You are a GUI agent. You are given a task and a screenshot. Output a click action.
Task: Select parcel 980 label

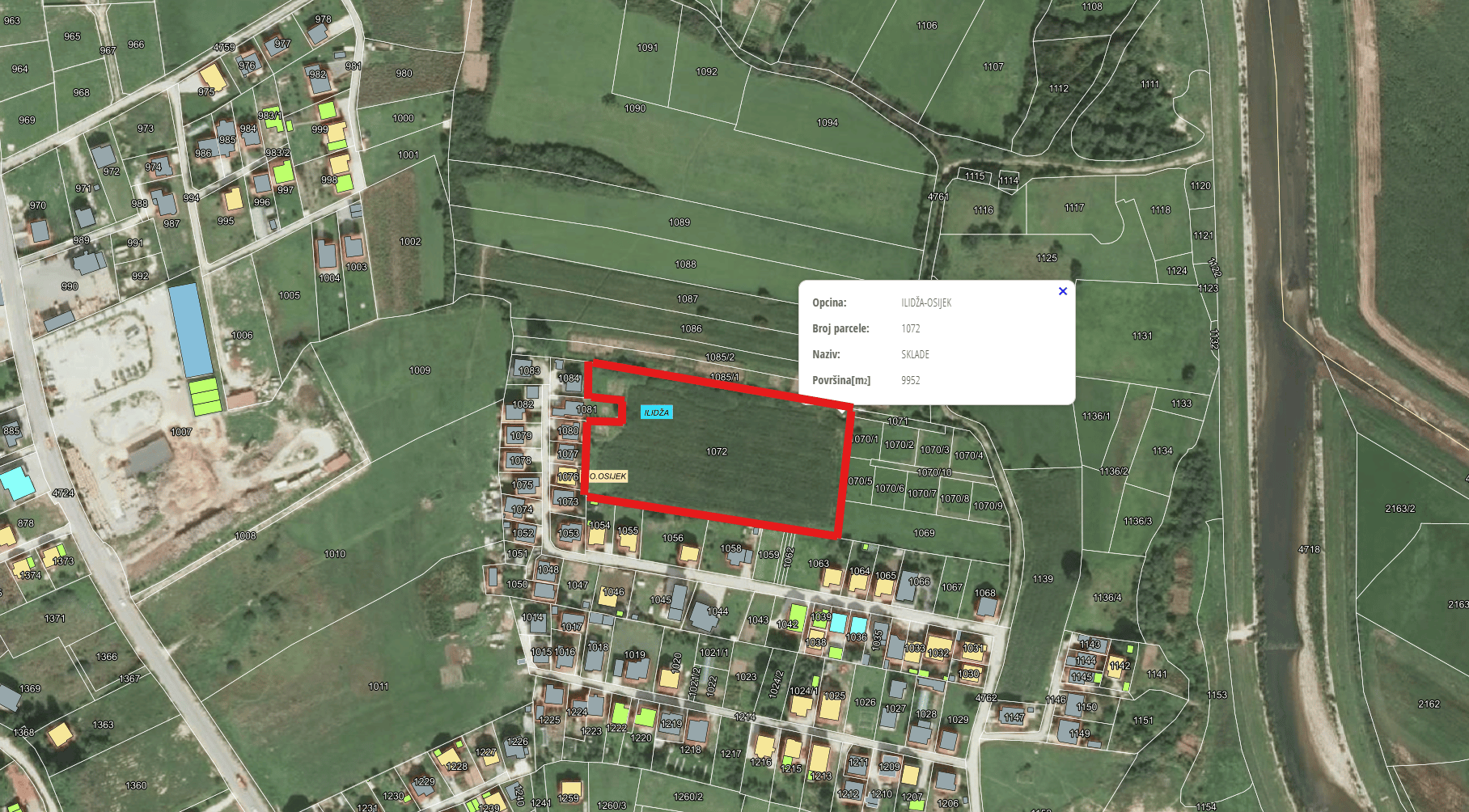coord(404,74)
